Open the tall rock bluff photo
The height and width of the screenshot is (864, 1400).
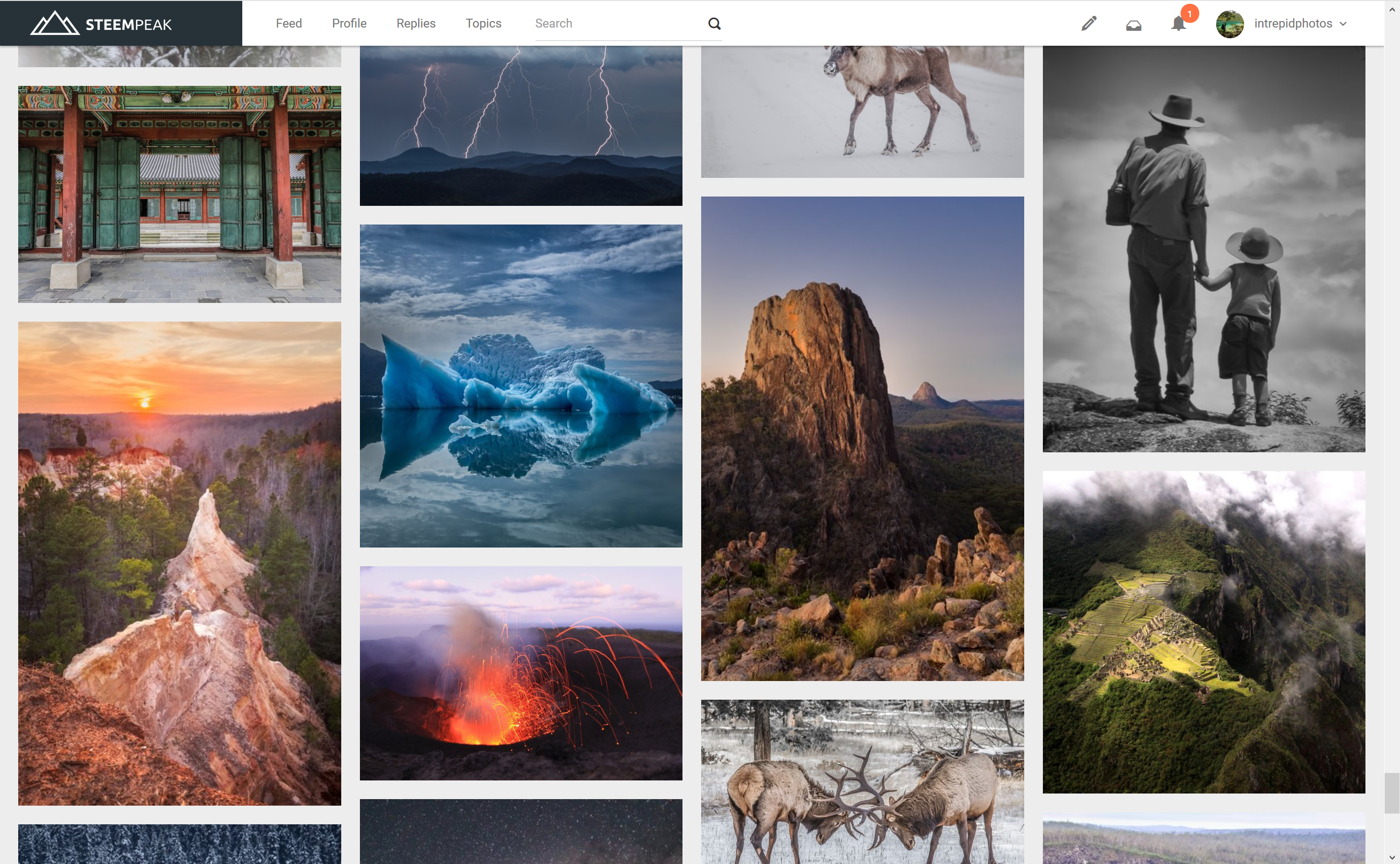point(862,438)
